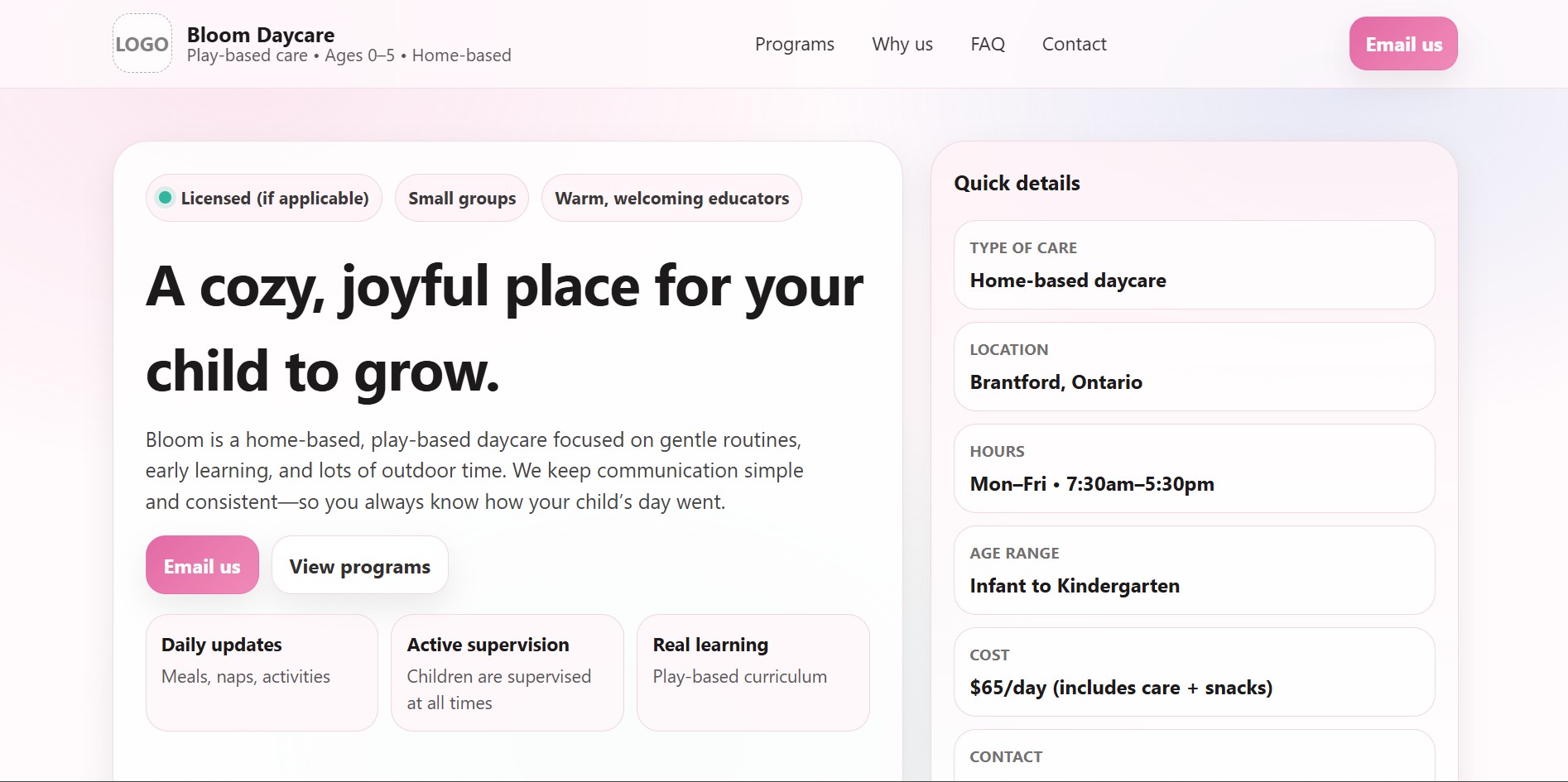Click the Bloom Daycare site title
This screenshot has height=782, width=1568.
[261, 35]
